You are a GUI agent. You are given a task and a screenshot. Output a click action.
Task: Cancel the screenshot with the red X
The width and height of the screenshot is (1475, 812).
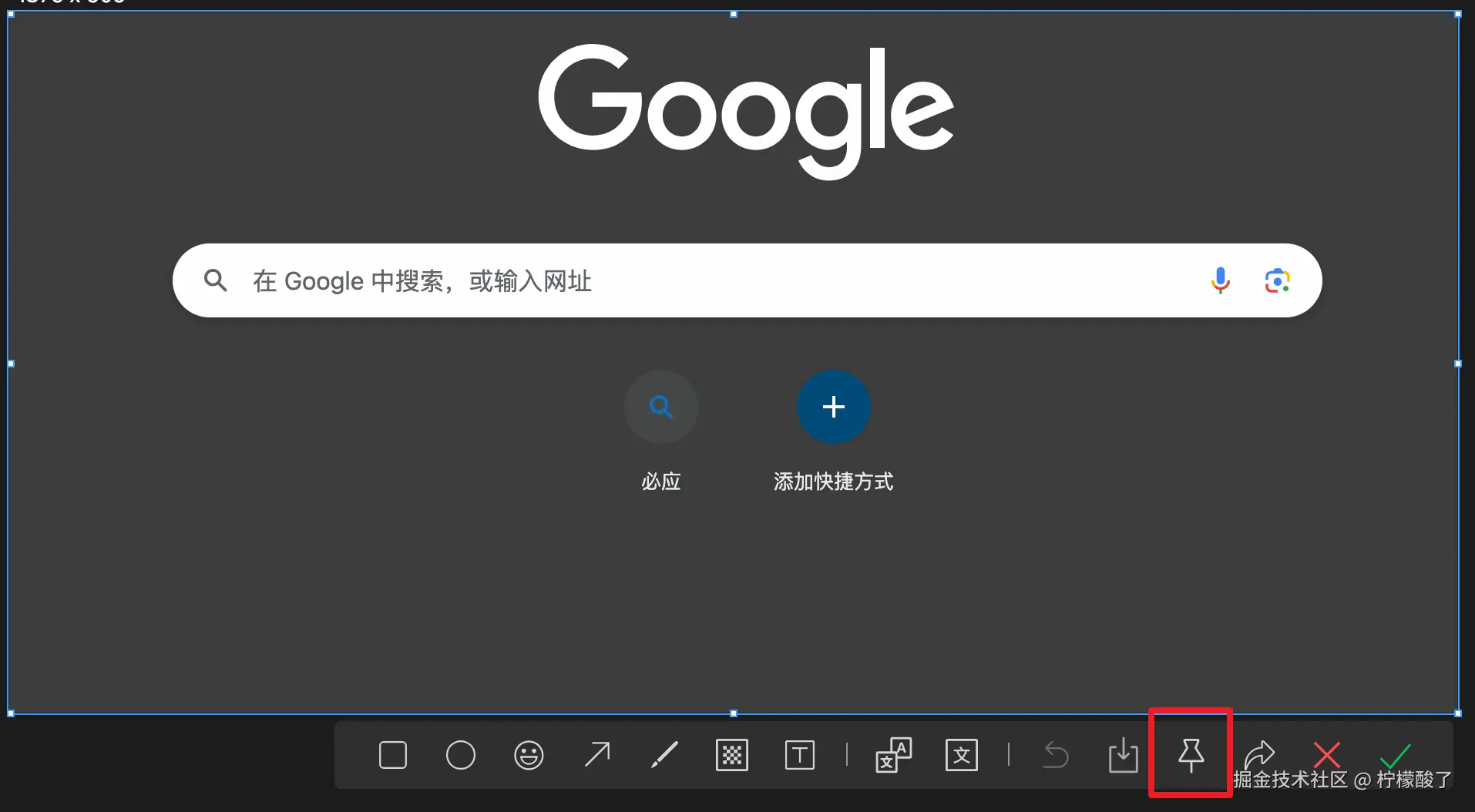coord(1326,755)
